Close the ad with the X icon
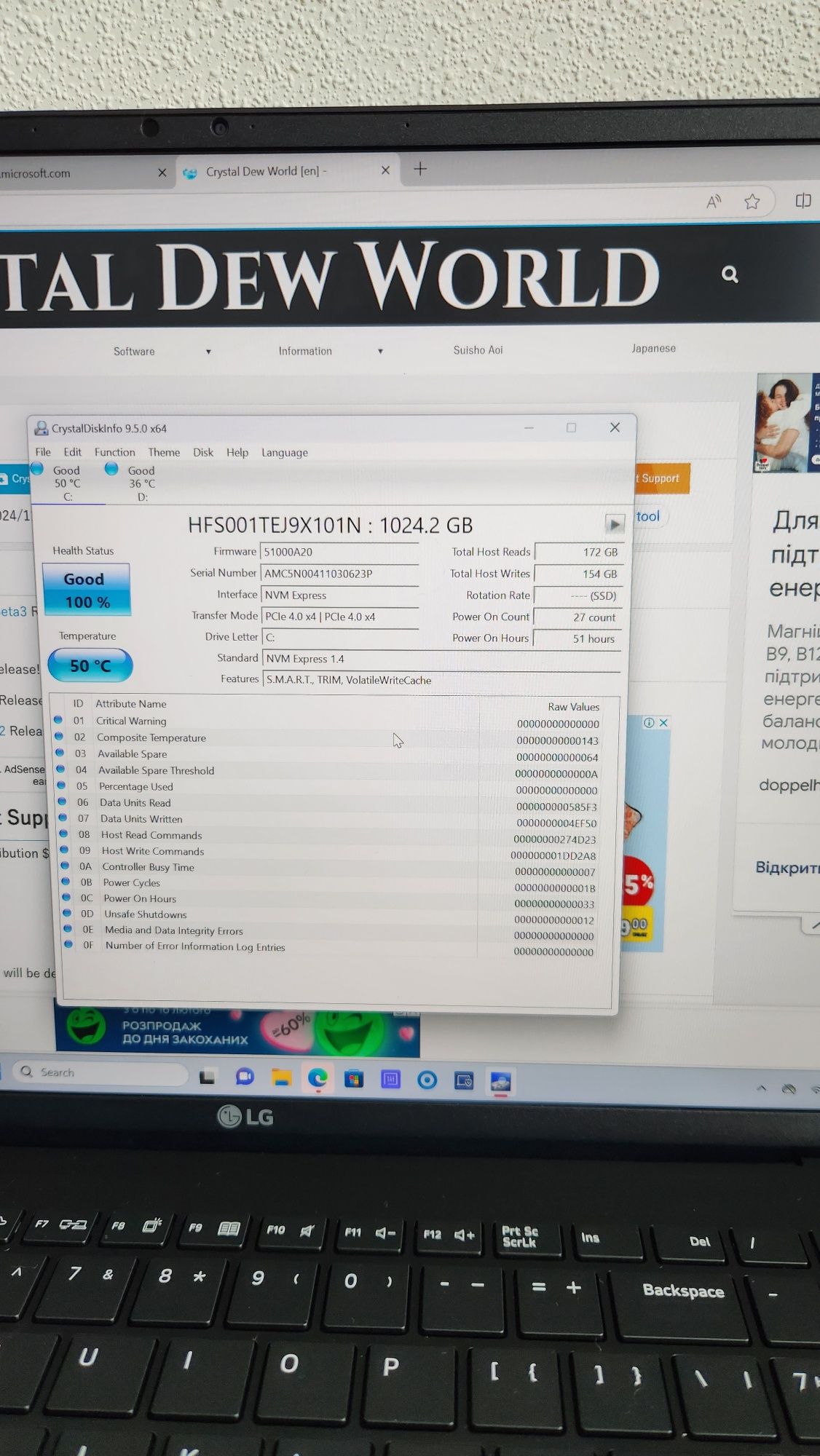Viewport: 820px width, 1456px height. [663, 723]
